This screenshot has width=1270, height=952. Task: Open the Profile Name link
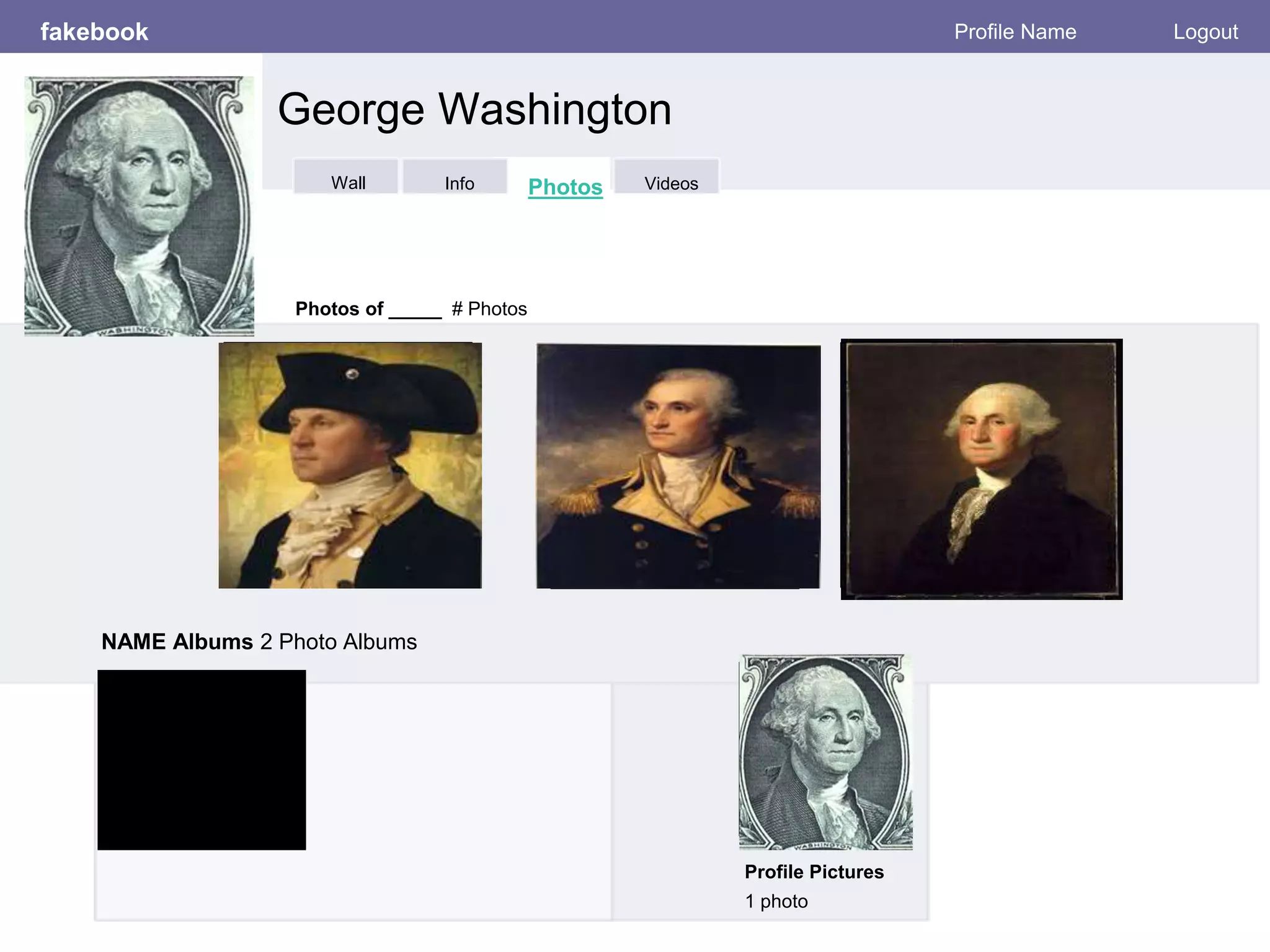1015,32
